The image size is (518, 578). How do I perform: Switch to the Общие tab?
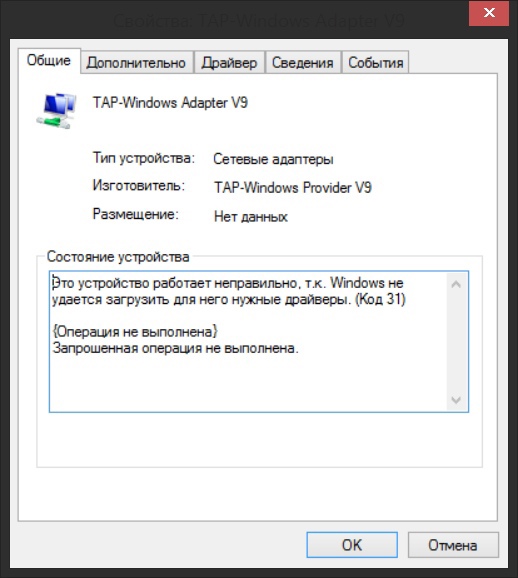(49, 61)
